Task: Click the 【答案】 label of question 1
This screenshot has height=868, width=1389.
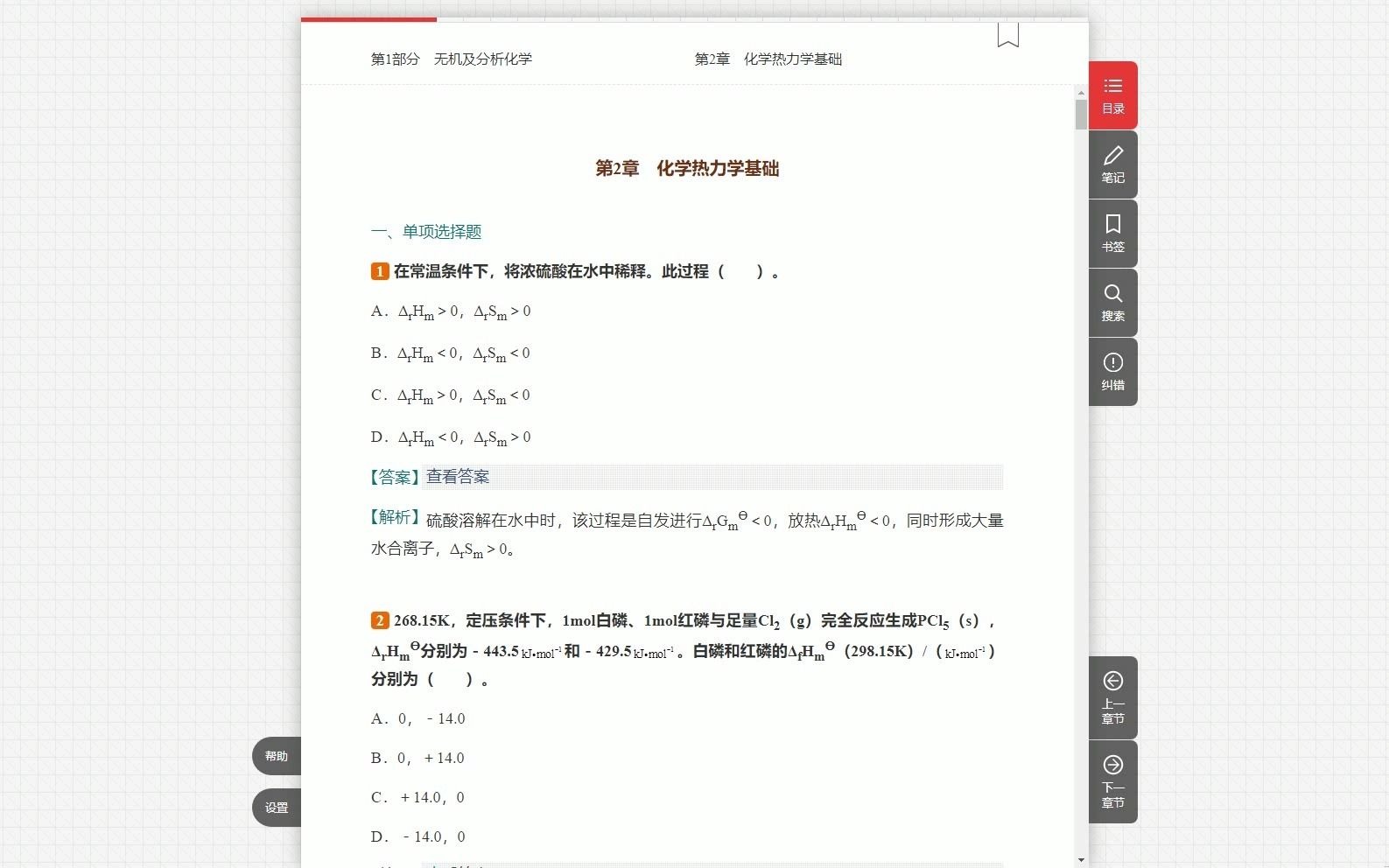Action: pos(396,477)
